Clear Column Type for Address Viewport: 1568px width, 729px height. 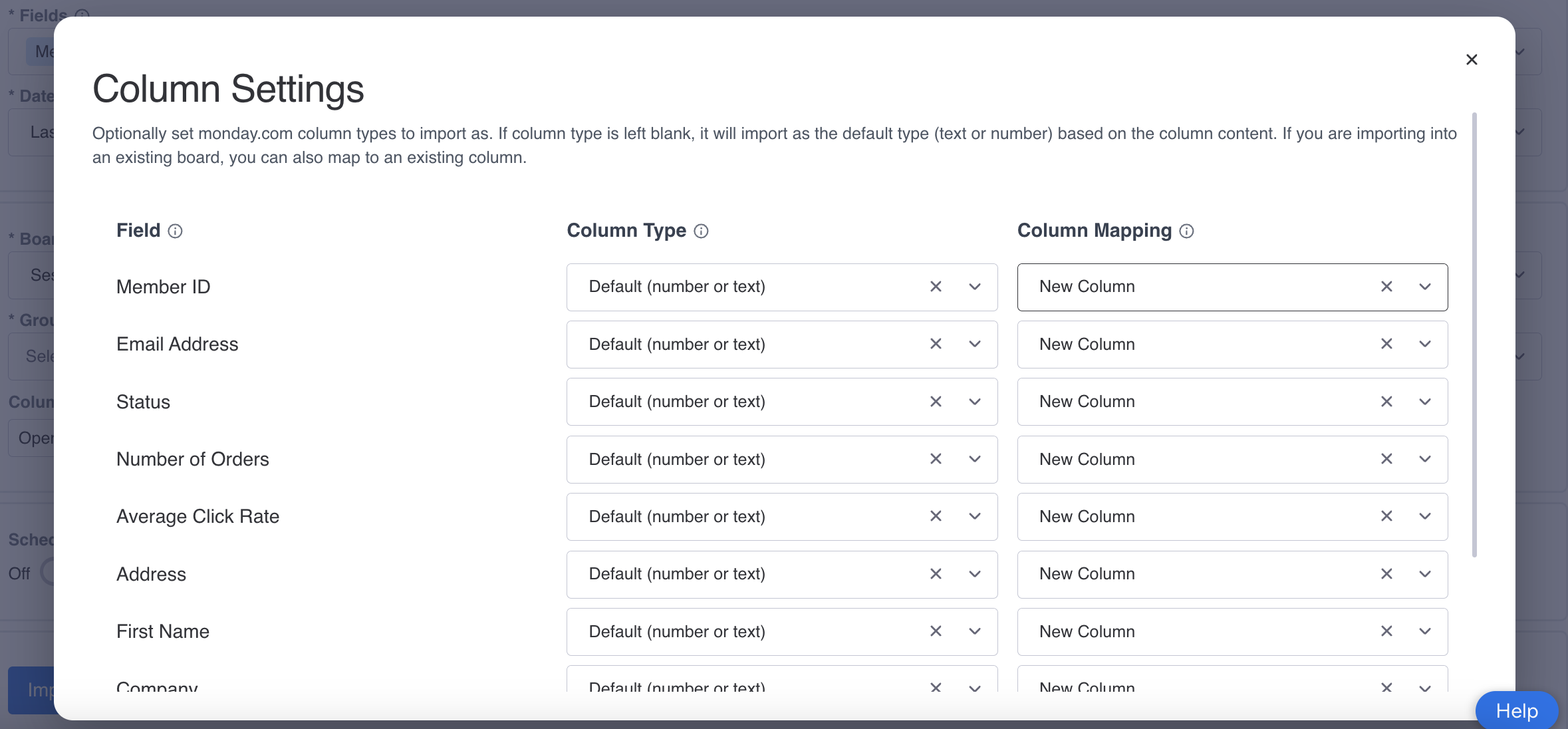936,574
